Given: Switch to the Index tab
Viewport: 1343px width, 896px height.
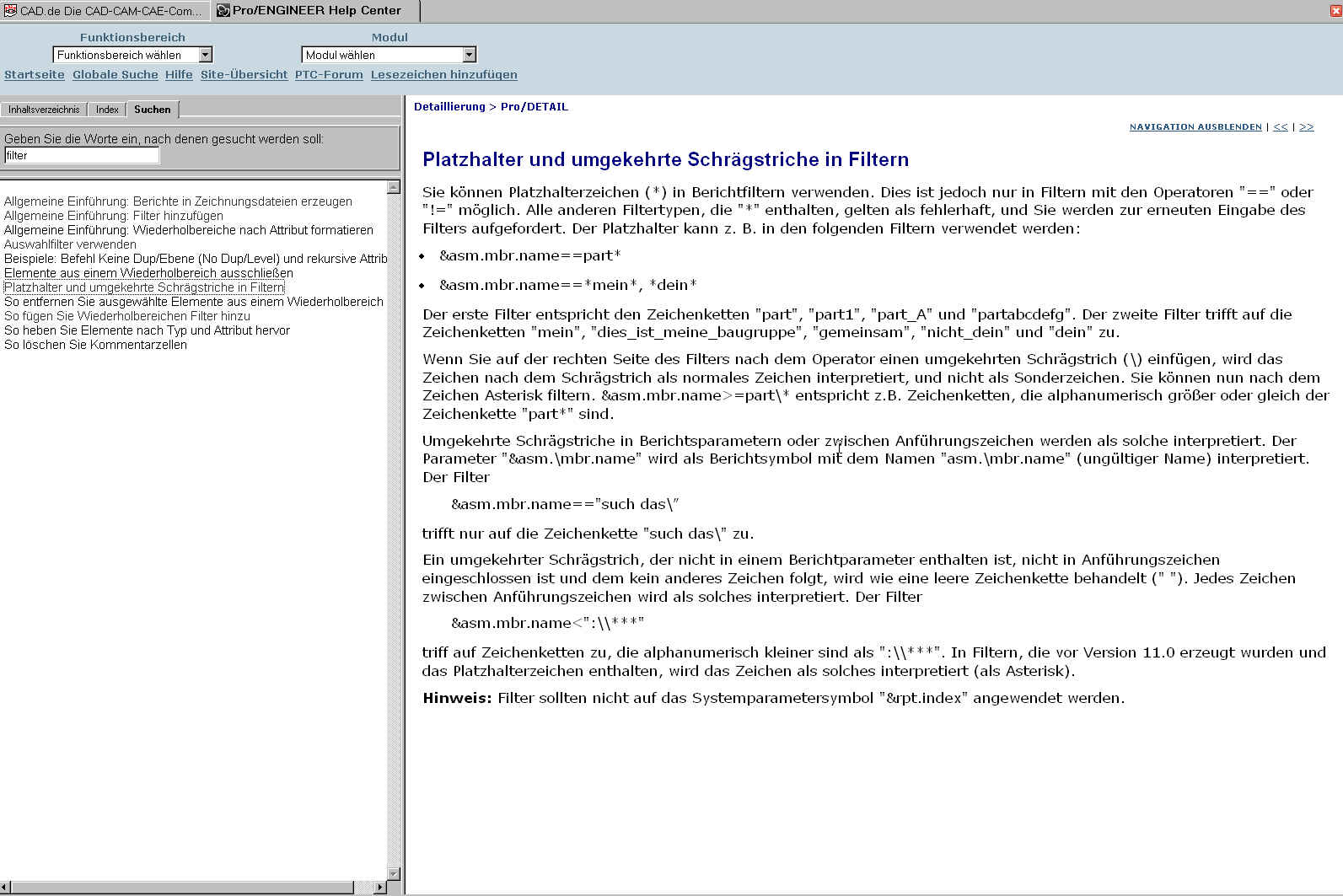Looking at the screenshot, I should 107,110.
